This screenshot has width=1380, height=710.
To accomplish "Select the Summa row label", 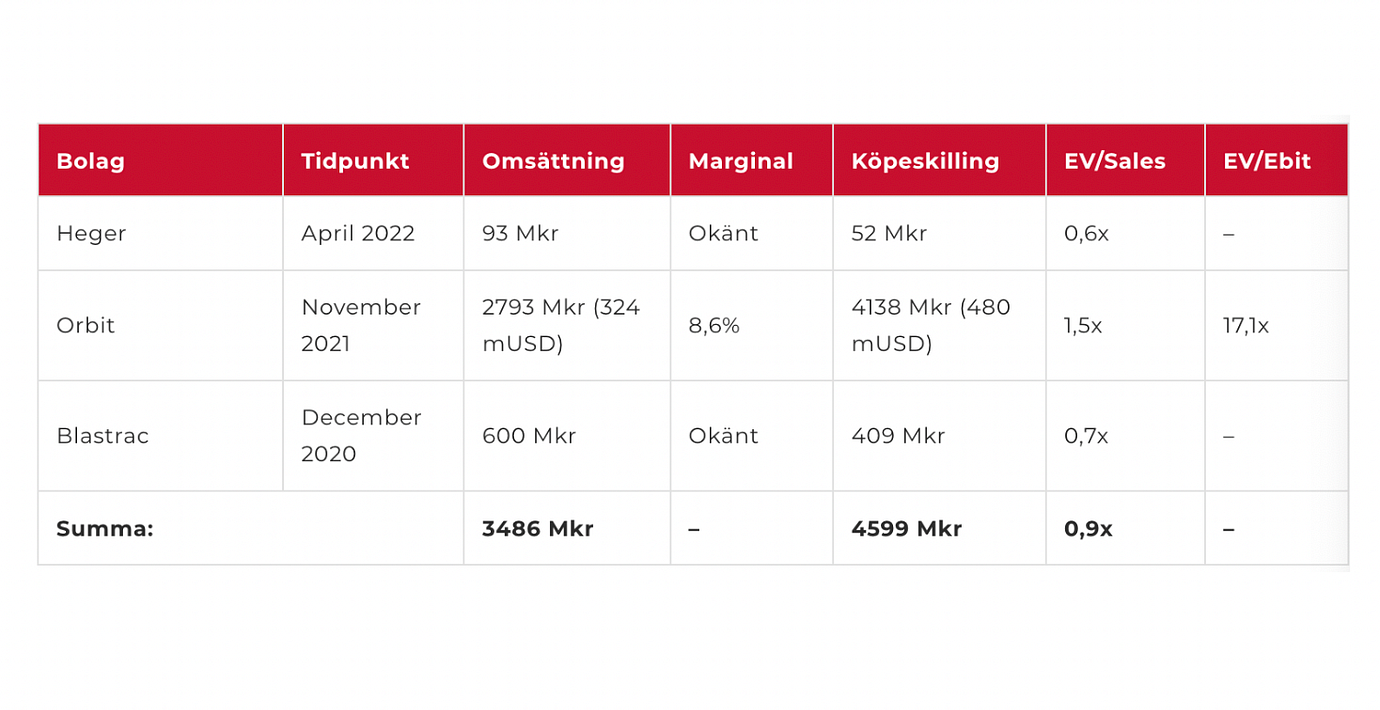I will (x=105, y=528).
